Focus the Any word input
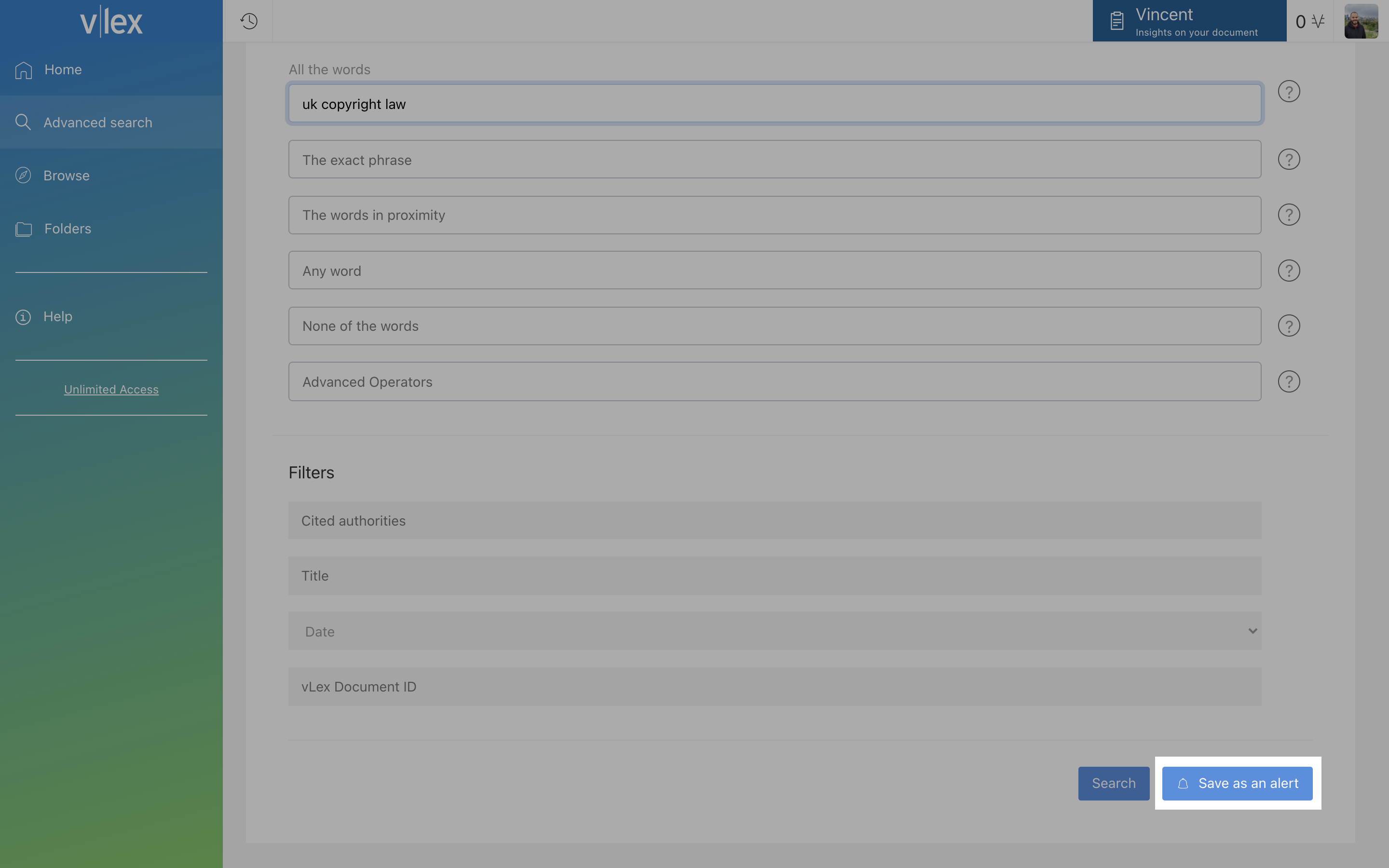This screenshot has height=868, width=1389. click(775, 270)
